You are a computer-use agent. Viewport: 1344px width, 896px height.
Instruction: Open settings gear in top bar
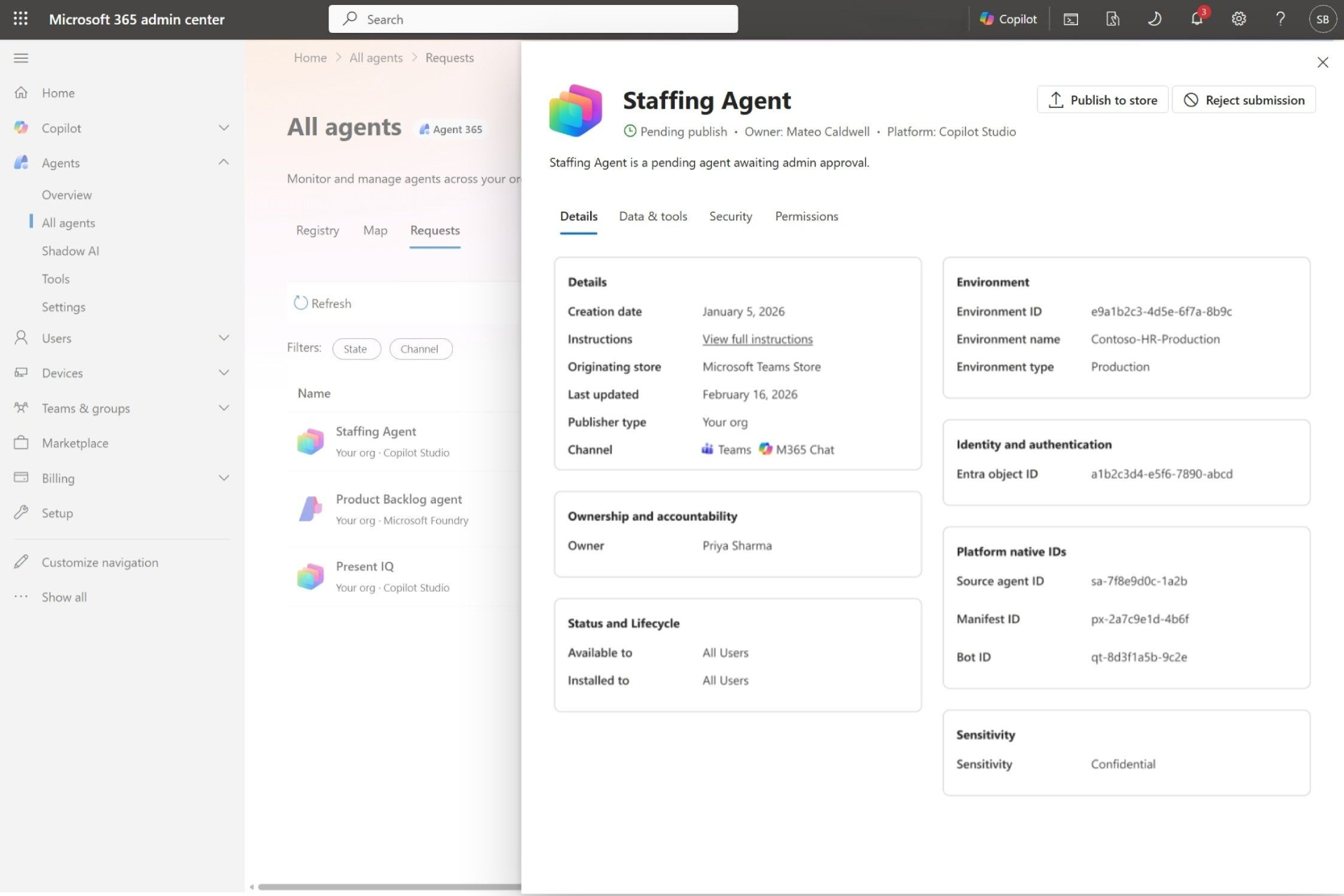pyautogui.click(x=1239, y=19)
